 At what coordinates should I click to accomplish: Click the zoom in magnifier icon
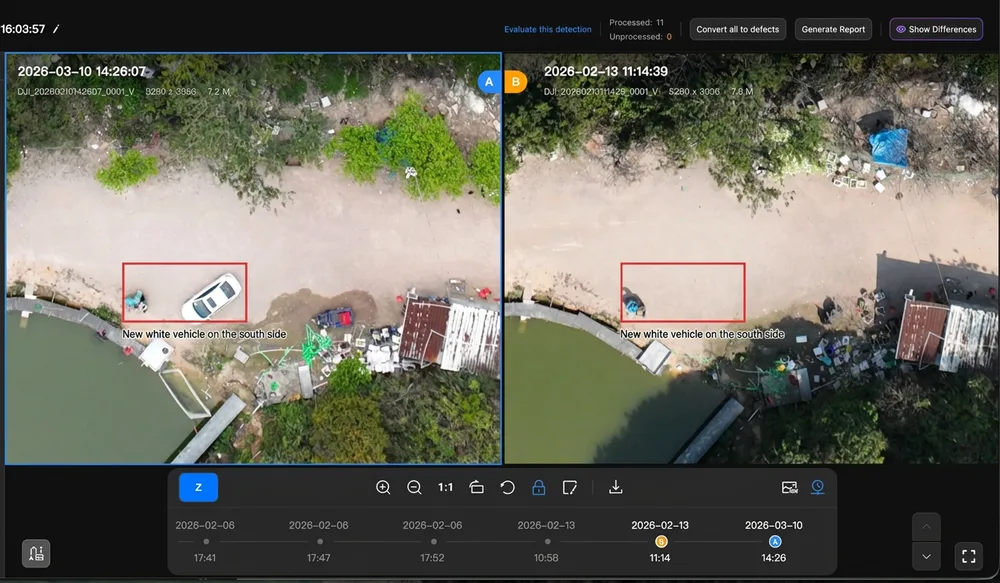pos(383,487)
